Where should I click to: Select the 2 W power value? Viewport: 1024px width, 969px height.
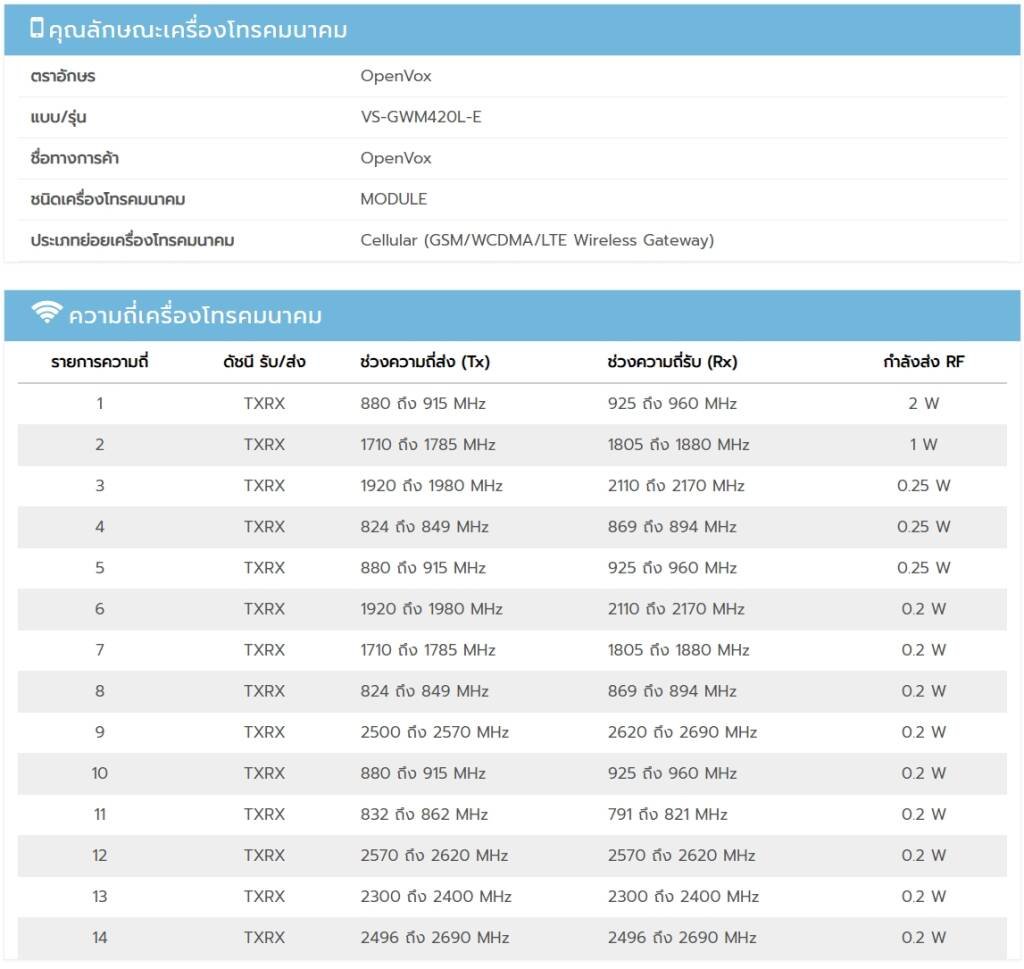pyautogui.click(x=923, y=404)
